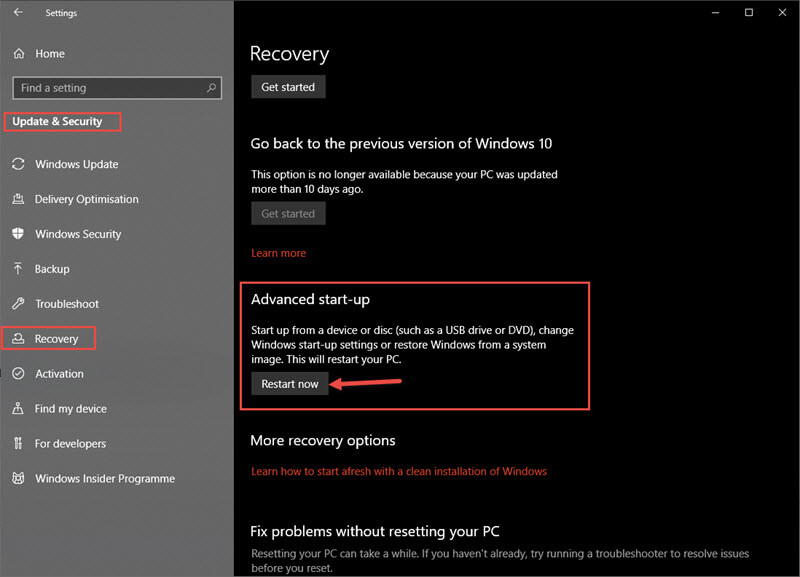This screenshot has height=577, width=800.
Task: Click the Restart now button
Action: pos(289,384)
